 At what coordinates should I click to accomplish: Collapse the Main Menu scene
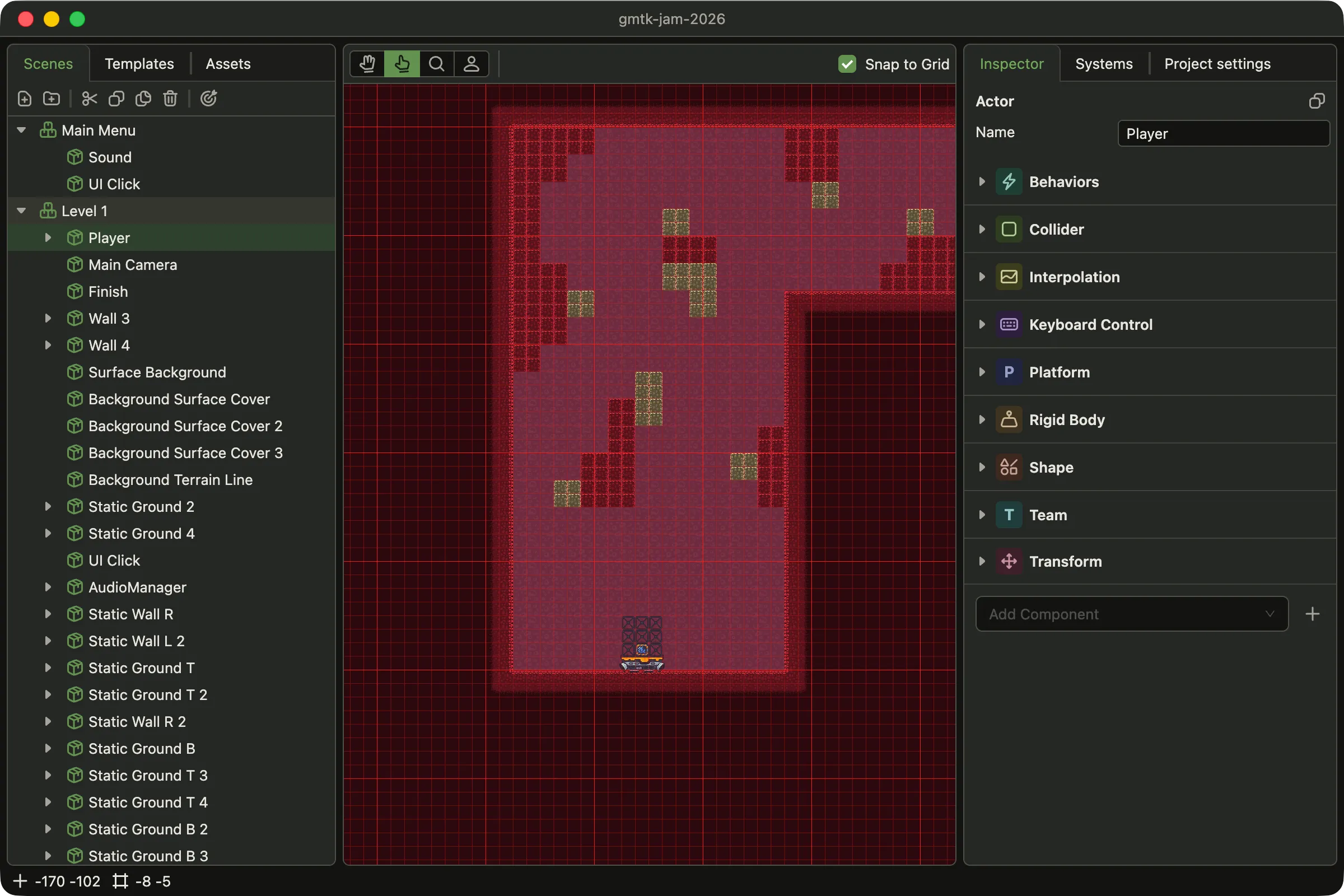22,130
